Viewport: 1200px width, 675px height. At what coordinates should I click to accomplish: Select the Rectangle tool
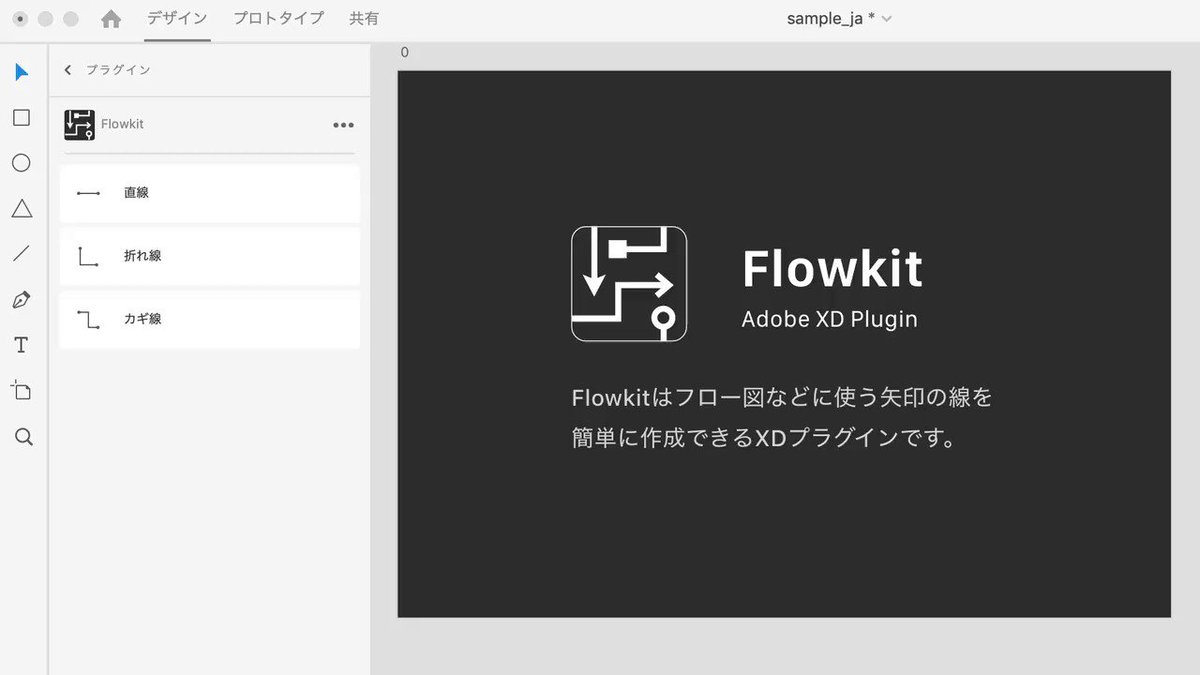point(21,118)
